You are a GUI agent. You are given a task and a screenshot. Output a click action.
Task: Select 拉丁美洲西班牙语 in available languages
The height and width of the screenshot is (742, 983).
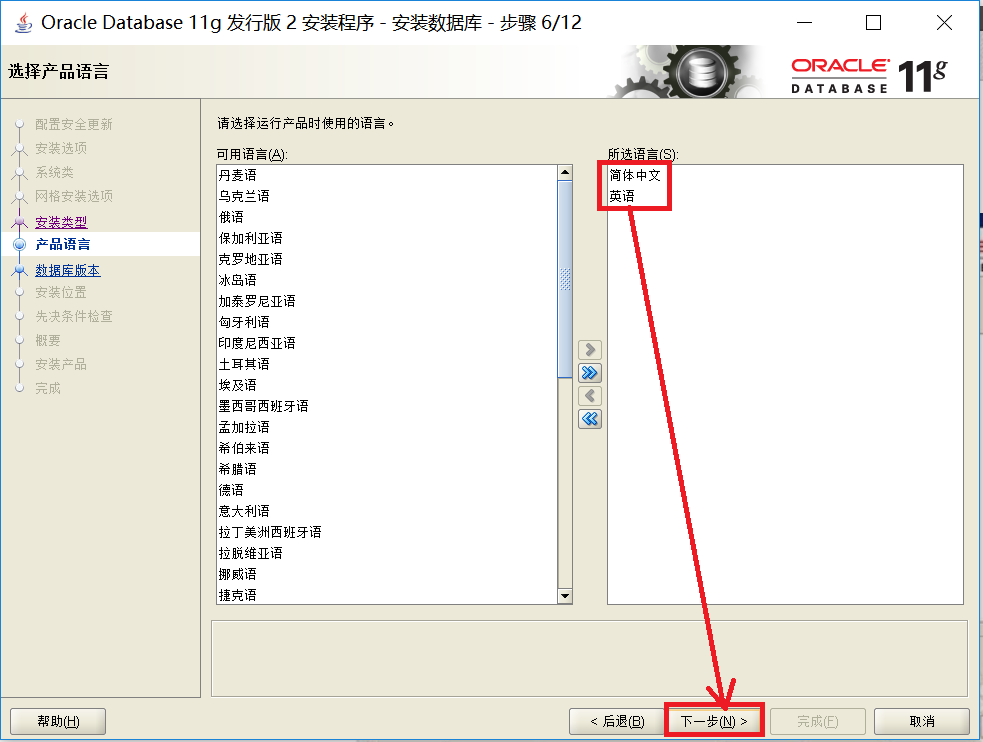(387, 532)
